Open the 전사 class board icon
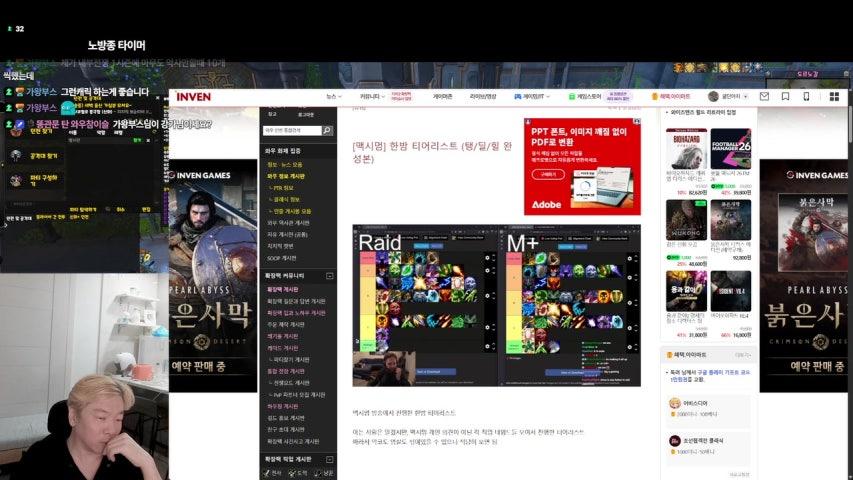Viewport: 853px width, 480px height. 273,473
